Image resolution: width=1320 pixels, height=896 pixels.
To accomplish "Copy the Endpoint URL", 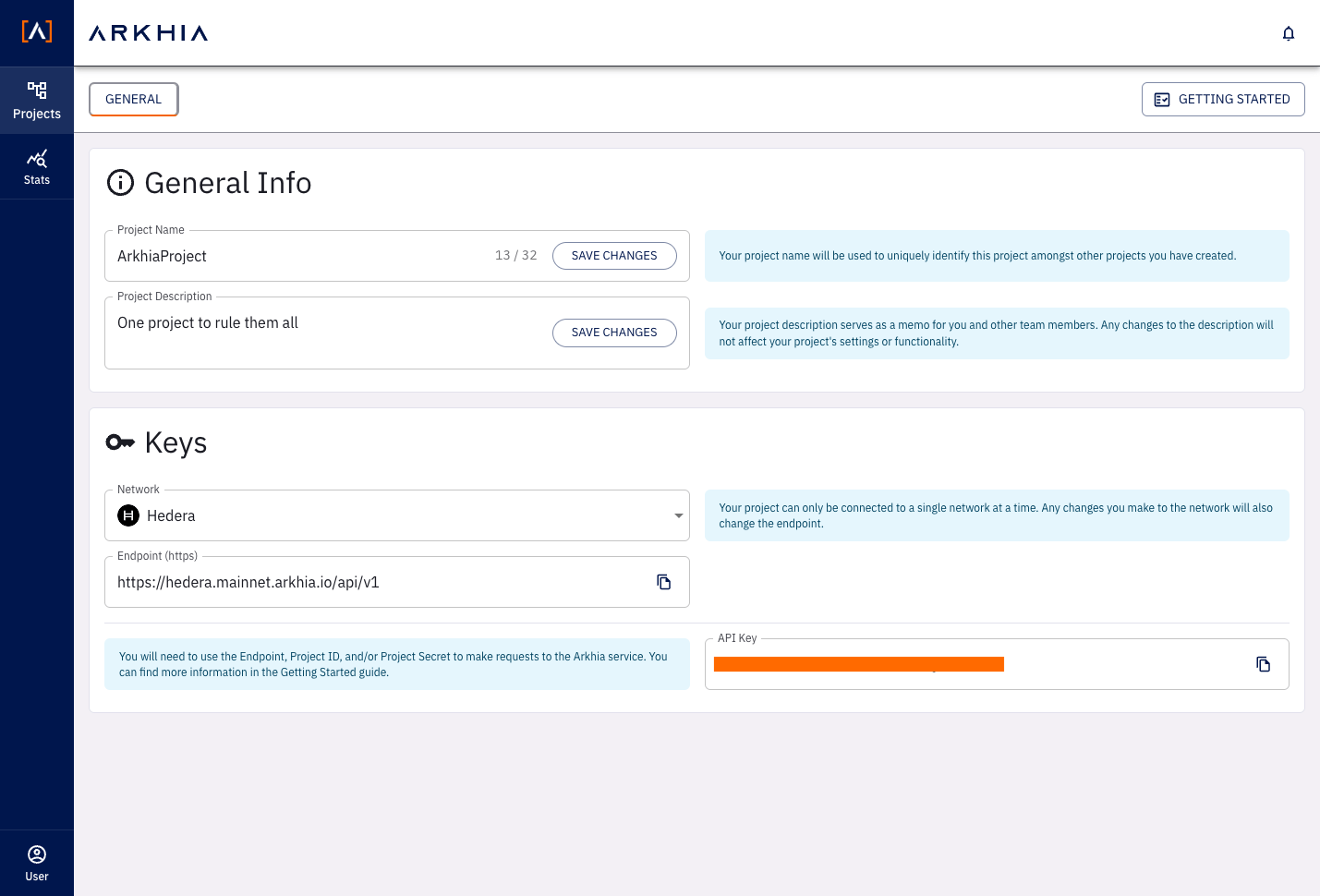I will pos(664,582).
